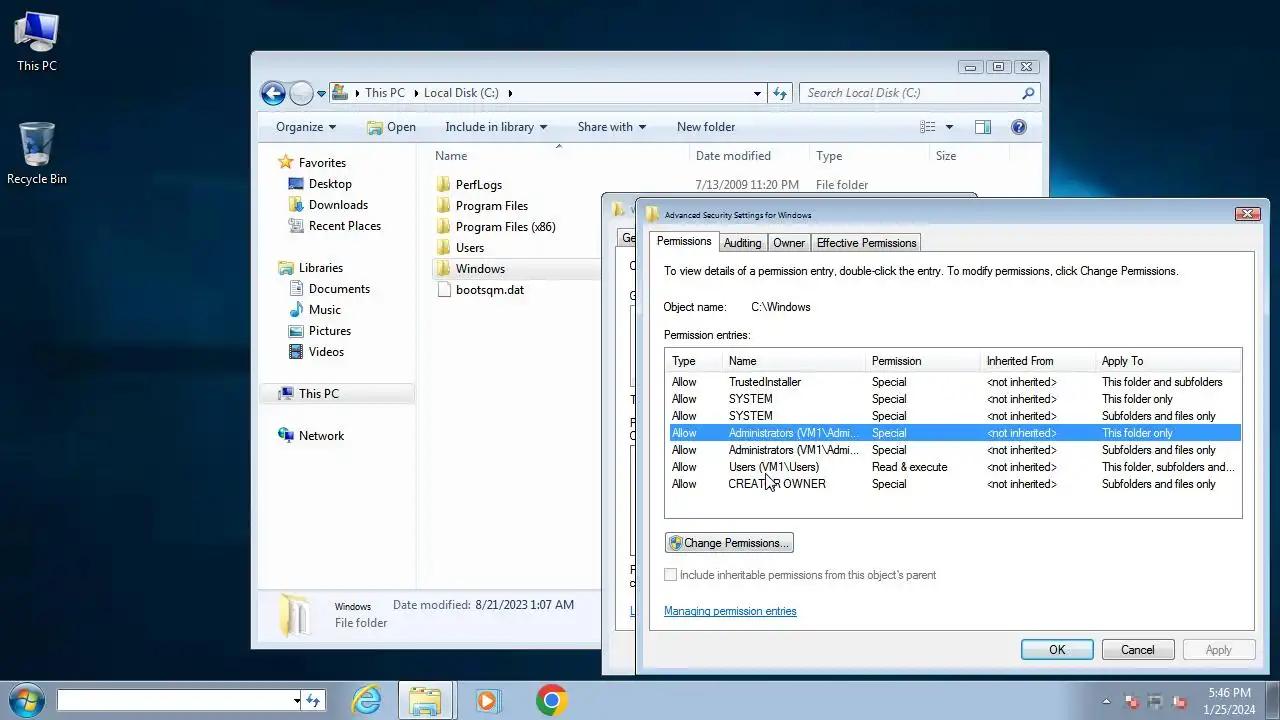The height and width of the screenshot is (720, 1280).
Task: Launch Internet Explorer from taskbar
Action: coord(367,700)
